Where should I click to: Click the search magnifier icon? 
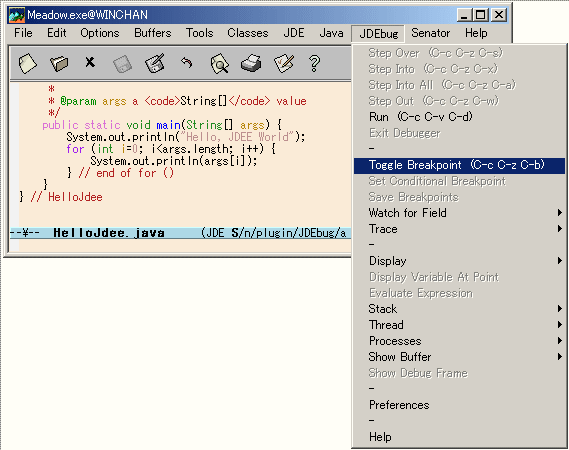(220, 64)
